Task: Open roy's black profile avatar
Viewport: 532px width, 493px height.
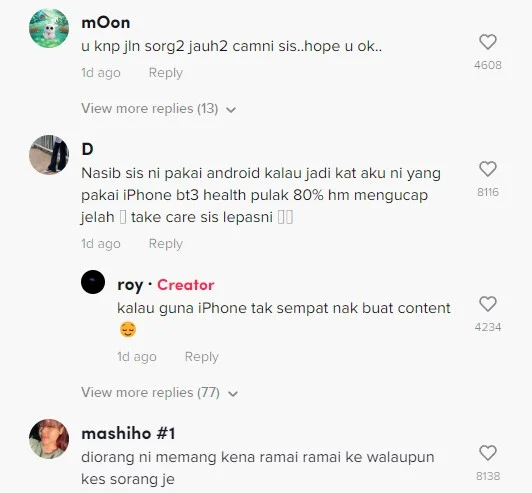Action: (93, 282)
